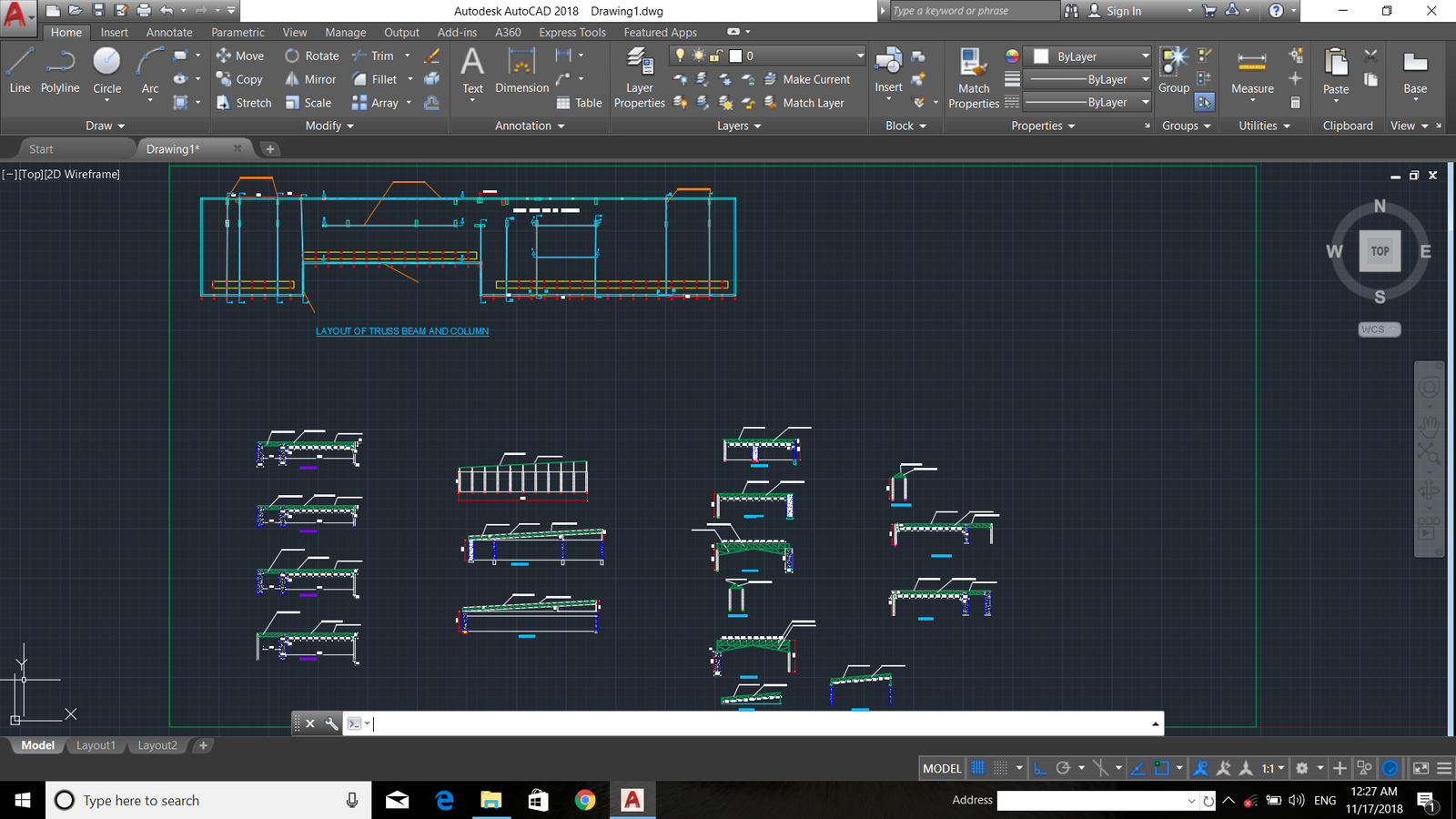Click the Measure tool
1456x819 pixels.
pos(1252,73)
